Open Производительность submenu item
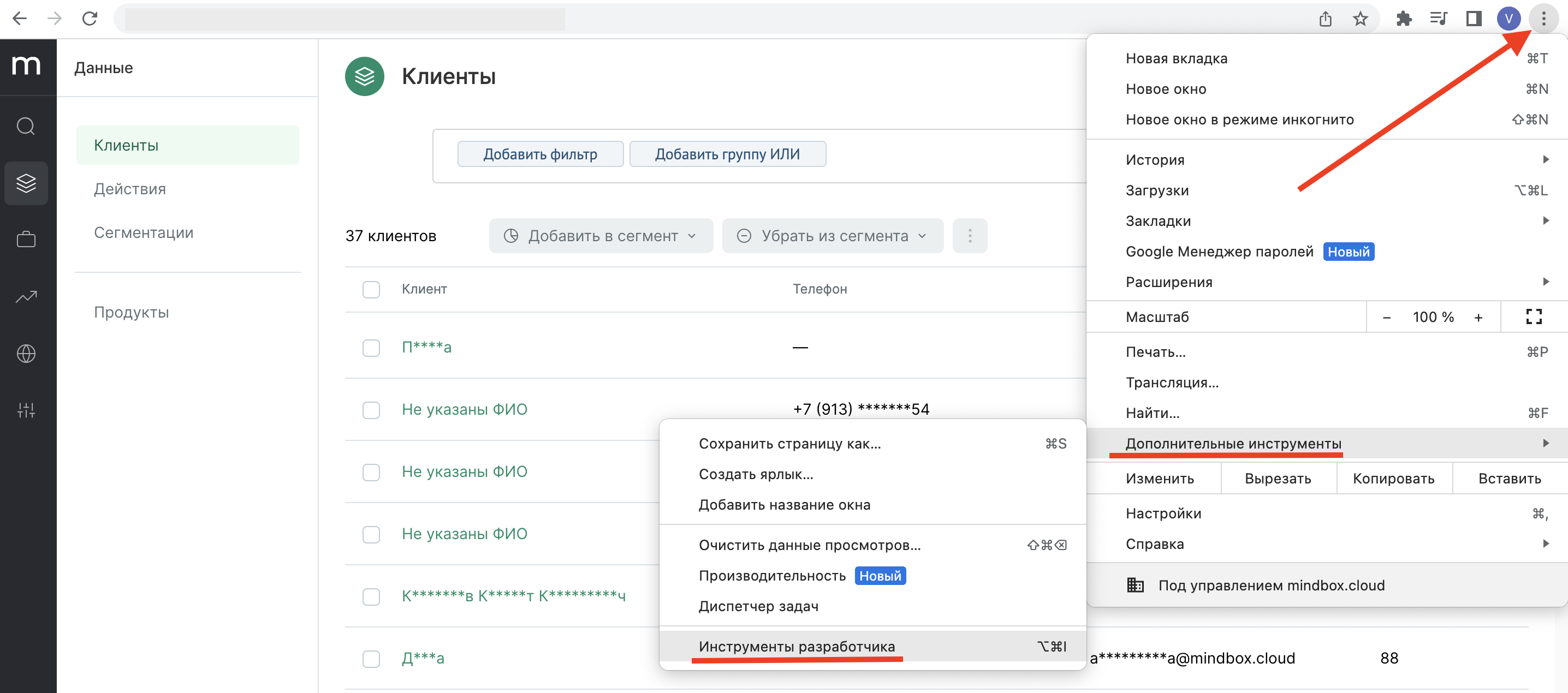The width and height of the screenshot is (1568, 693). 872,575
